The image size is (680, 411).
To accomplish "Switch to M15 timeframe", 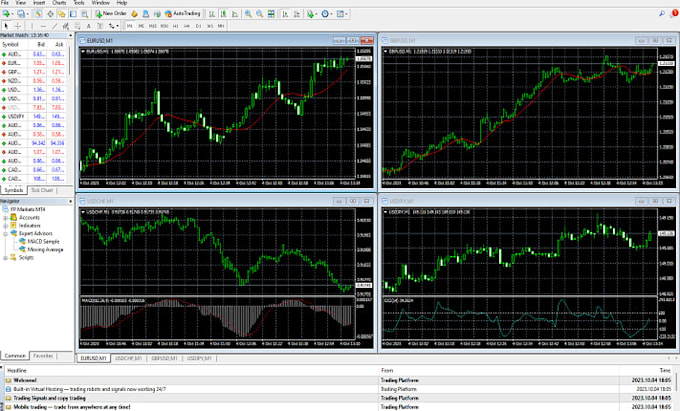I will click(153, 26).
